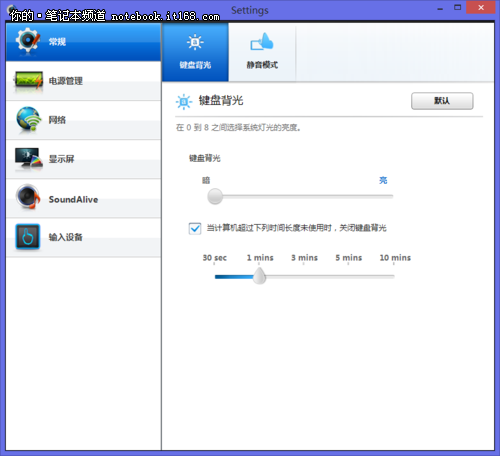Click the 30 sec timeout label
500x456 pixels.
[x=215, y=258]
